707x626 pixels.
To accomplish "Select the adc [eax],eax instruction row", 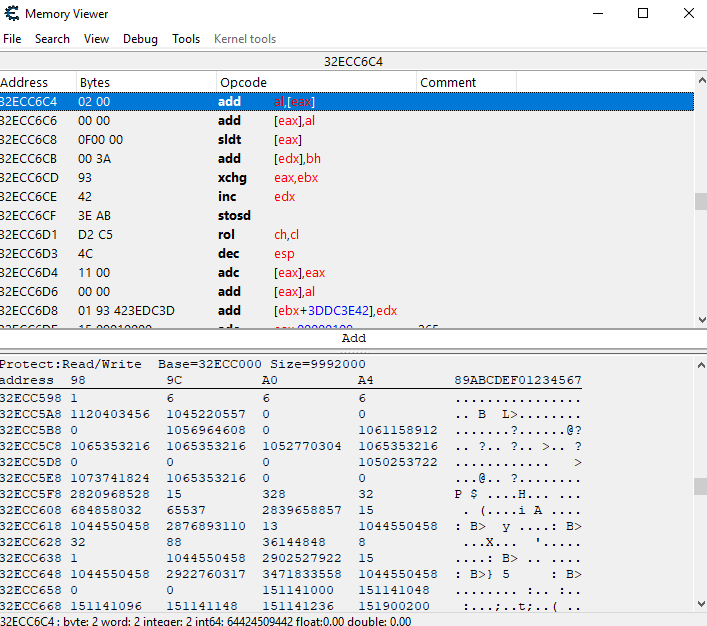I will click(347, 272).
